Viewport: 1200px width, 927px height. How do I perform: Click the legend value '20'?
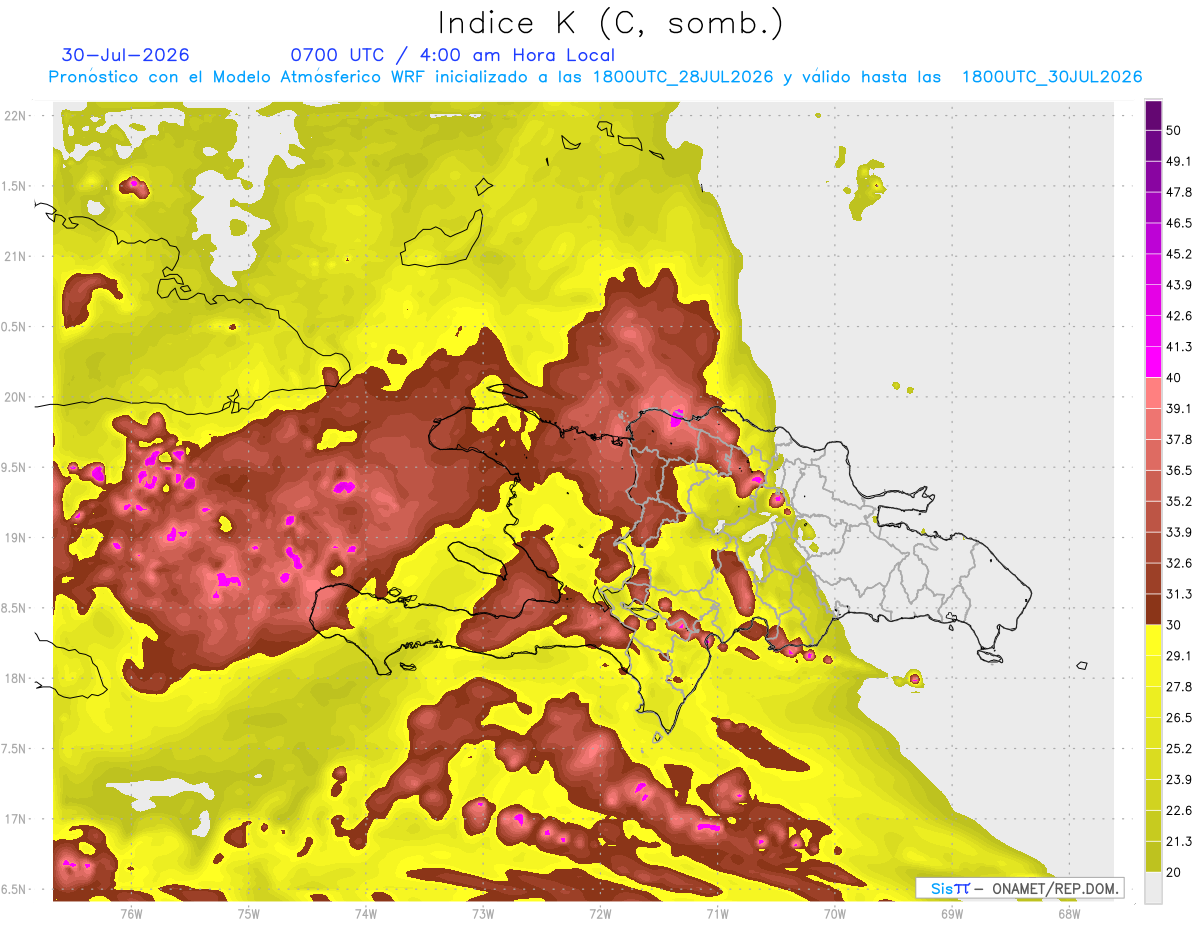click(1175, 873)
